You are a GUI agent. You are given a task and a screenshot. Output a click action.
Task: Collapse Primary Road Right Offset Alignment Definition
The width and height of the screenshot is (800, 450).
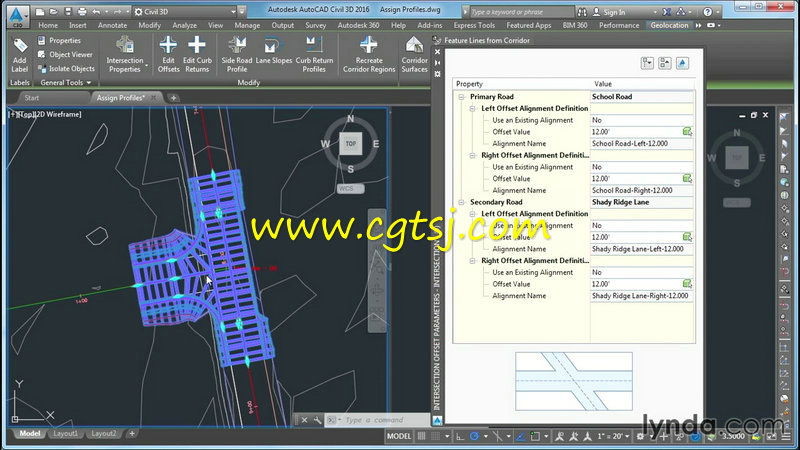point(472,156)
